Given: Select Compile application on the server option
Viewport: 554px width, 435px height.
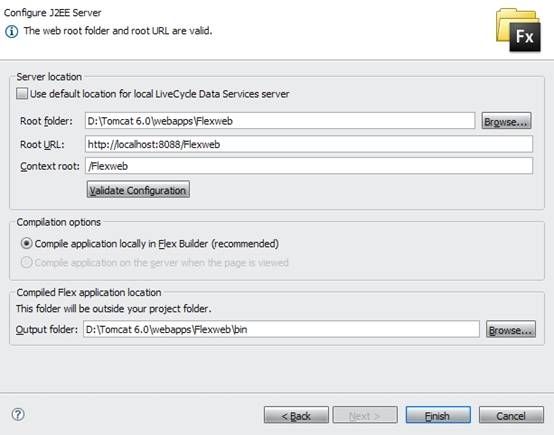Looking at the screenshot, I should pyautogui.click(x=26, y=263).
